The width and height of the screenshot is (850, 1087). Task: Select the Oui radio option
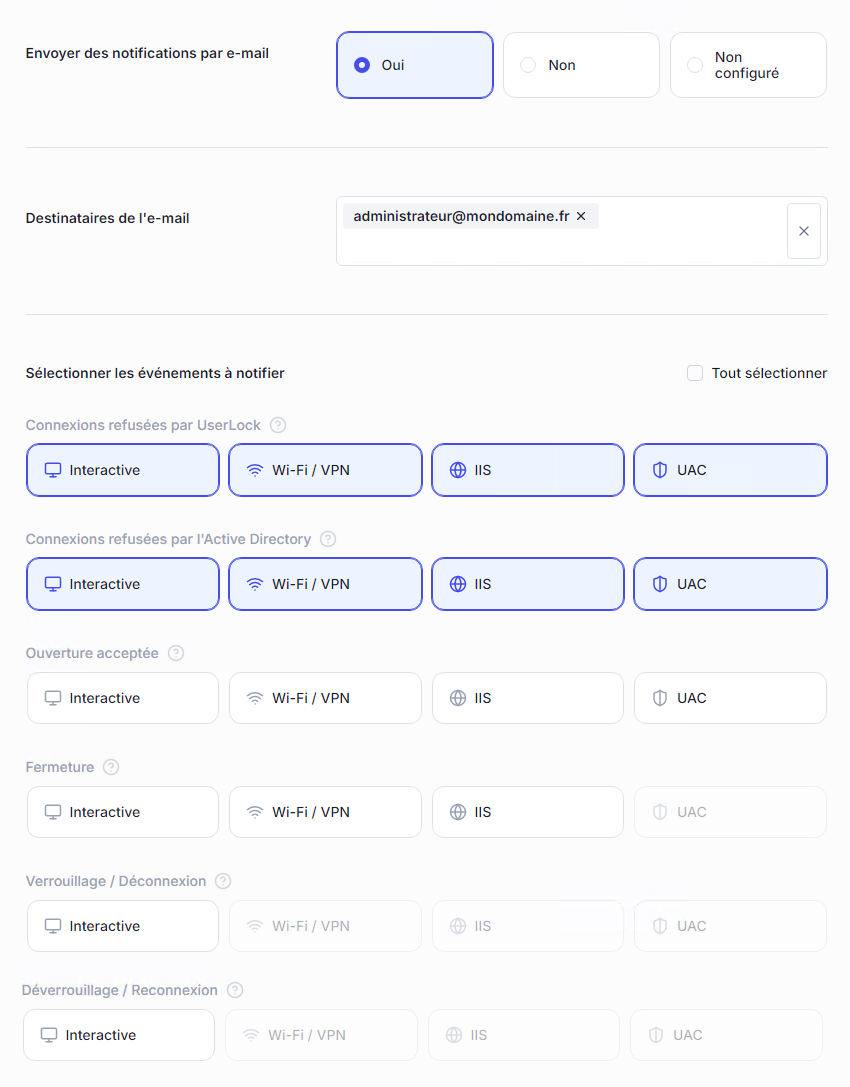[362, 65]
